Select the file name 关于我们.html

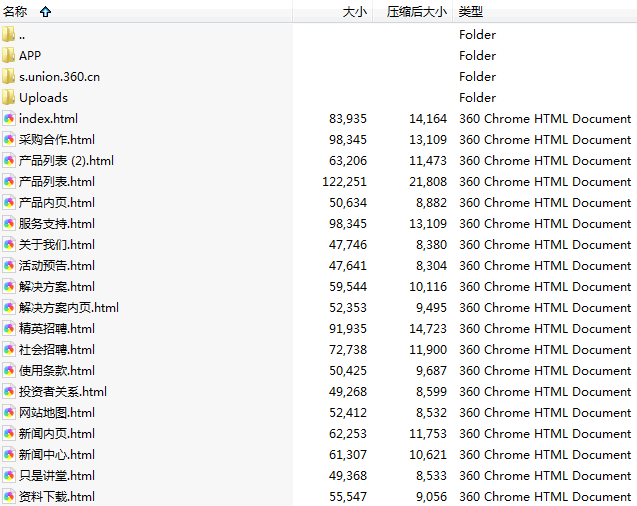click(57, 244)
